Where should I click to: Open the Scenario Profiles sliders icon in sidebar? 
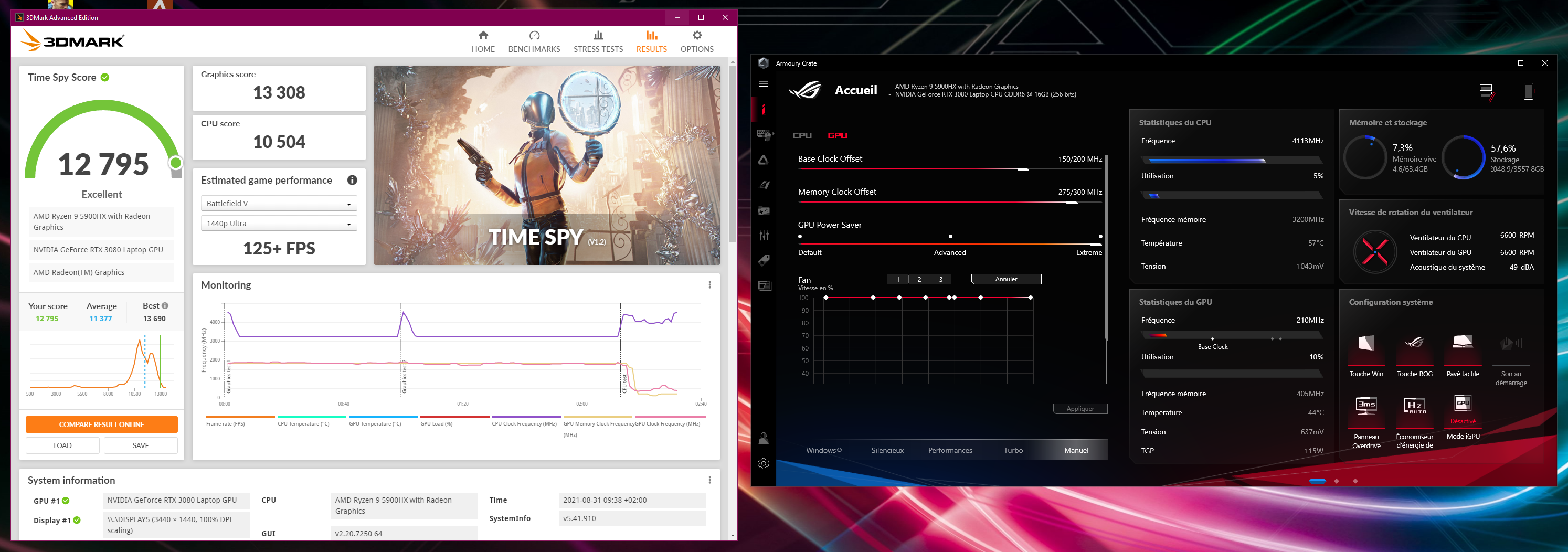764,236
